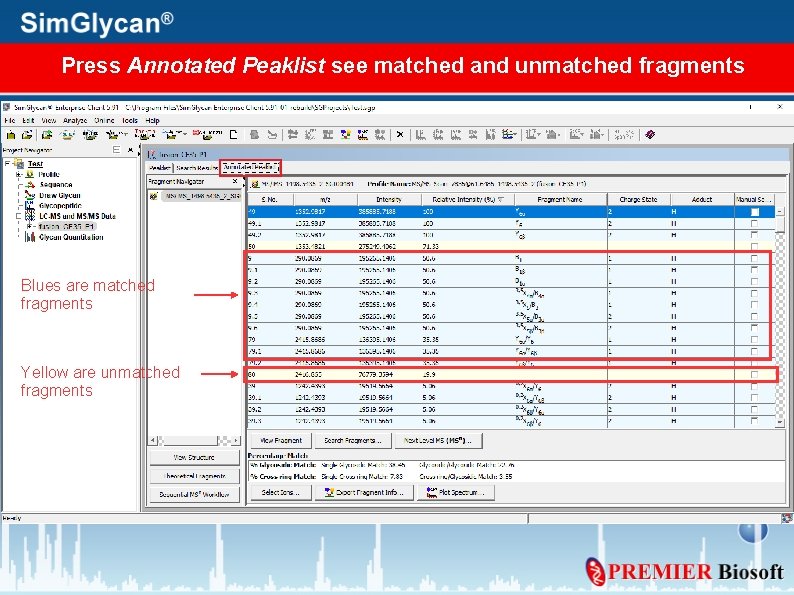Click the Export Fragment Info button
The height and width of the screenshot is (595, 794).
364,492
